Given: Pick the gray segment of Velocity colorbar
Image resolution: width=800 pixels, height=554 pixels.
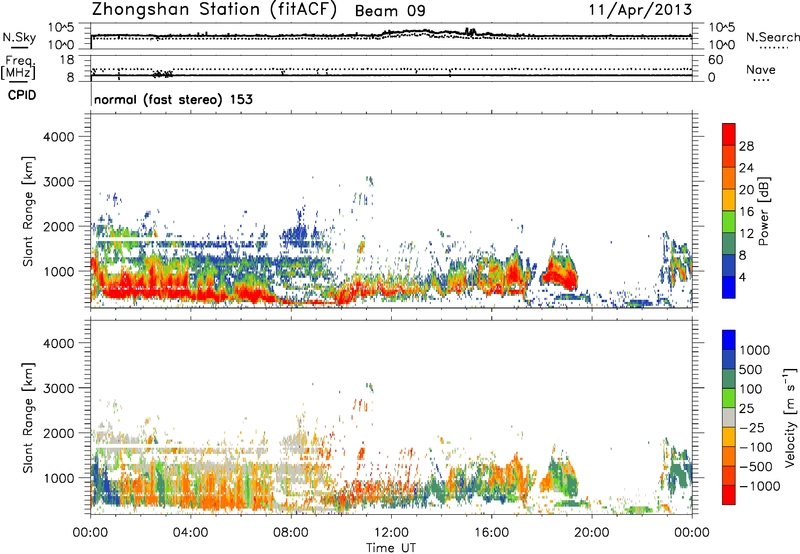Looking at the screenshot, I should pos(729,417).
